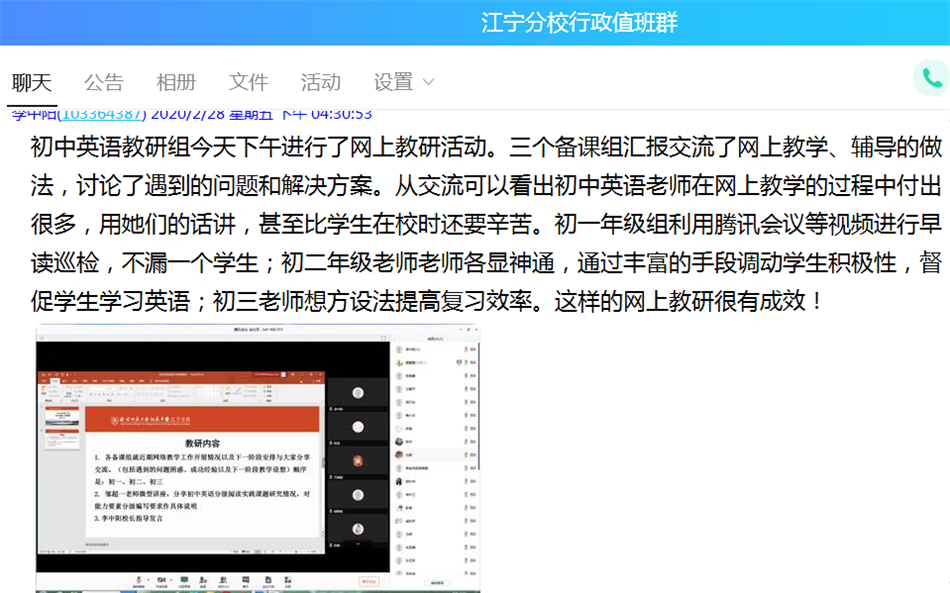This screenshot has width=950, height=593.
Task: Click the members icon in meeting toolbar
Action: [x=225, y=580]
